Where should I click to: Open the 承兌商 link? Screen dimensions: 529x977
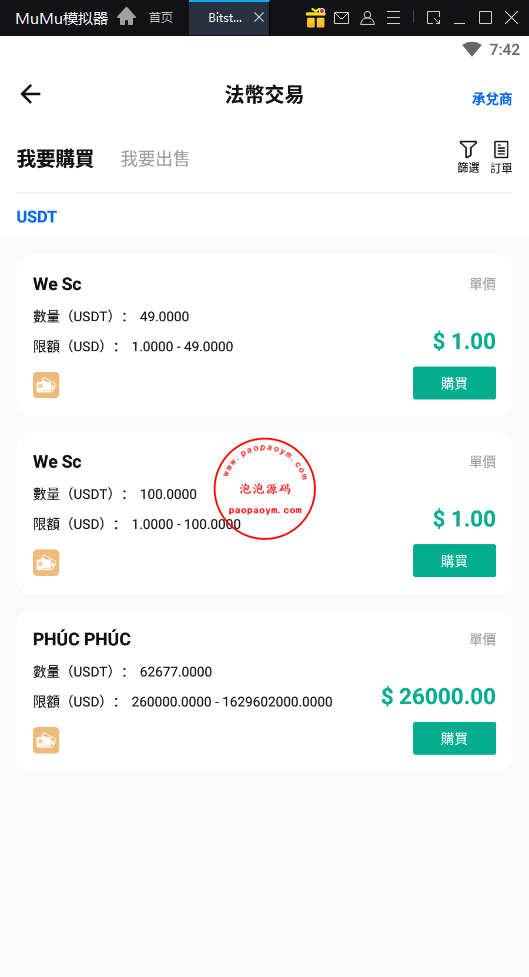[x=492, y=98]
